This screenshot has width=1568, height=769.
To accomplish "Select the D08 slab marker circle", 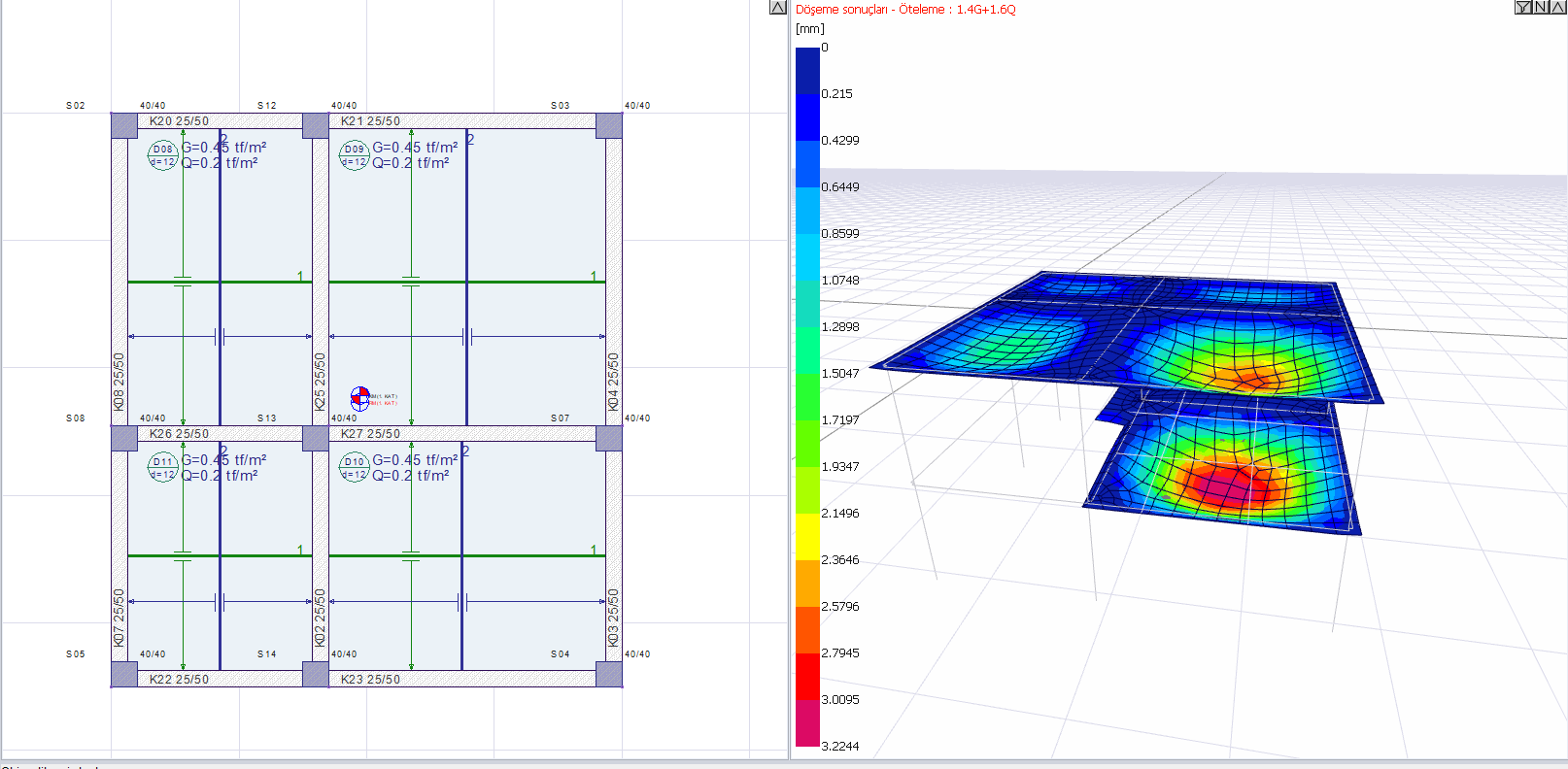I will tap(162, 155).
